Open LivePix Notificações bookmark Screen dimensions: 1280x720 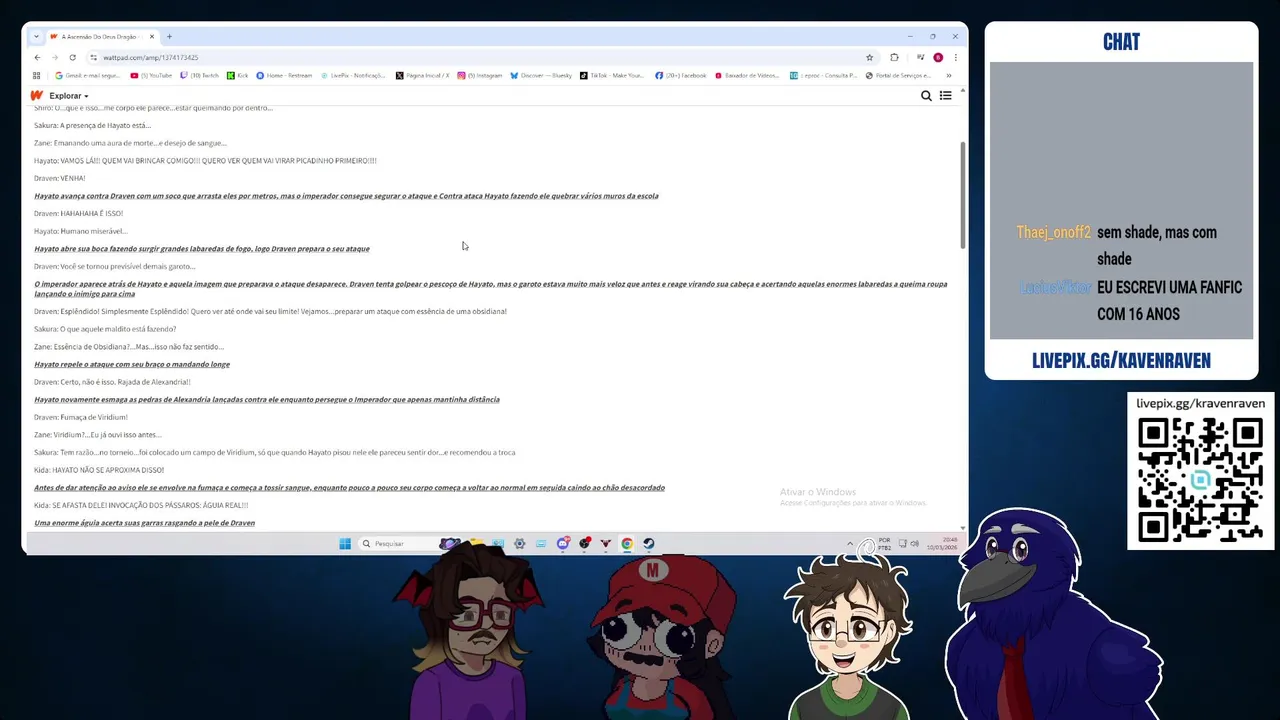353,75
